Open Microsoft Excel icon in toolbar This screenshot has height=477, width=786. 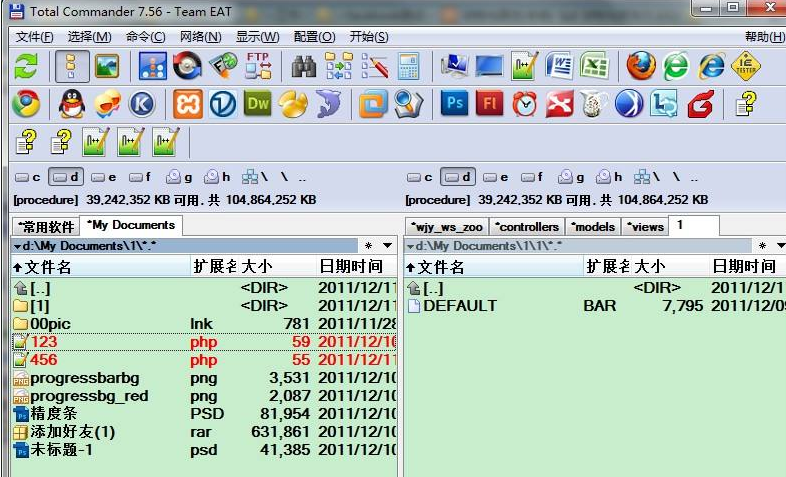coord(595,66)
